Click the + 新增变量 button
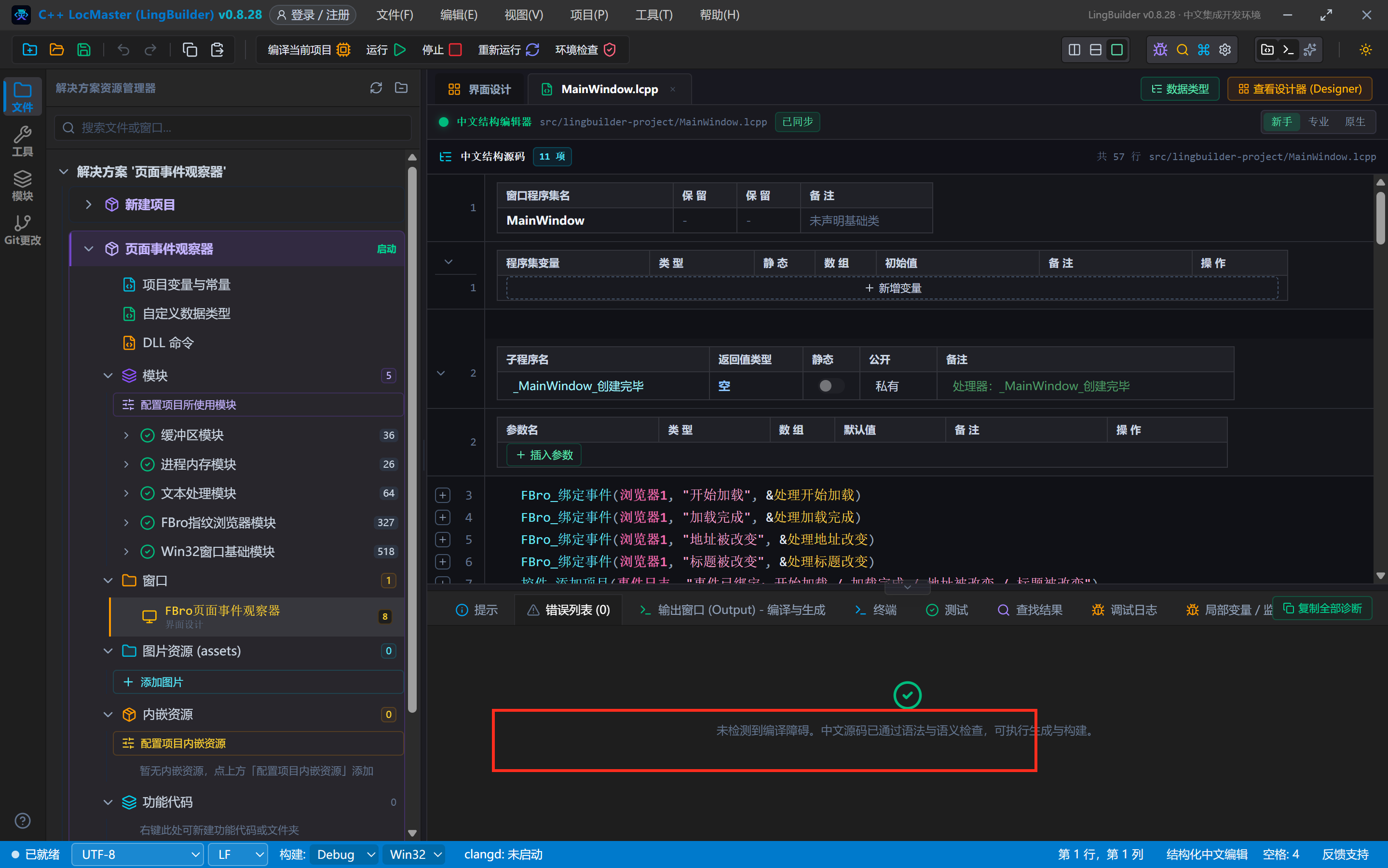 coord(892,287)
